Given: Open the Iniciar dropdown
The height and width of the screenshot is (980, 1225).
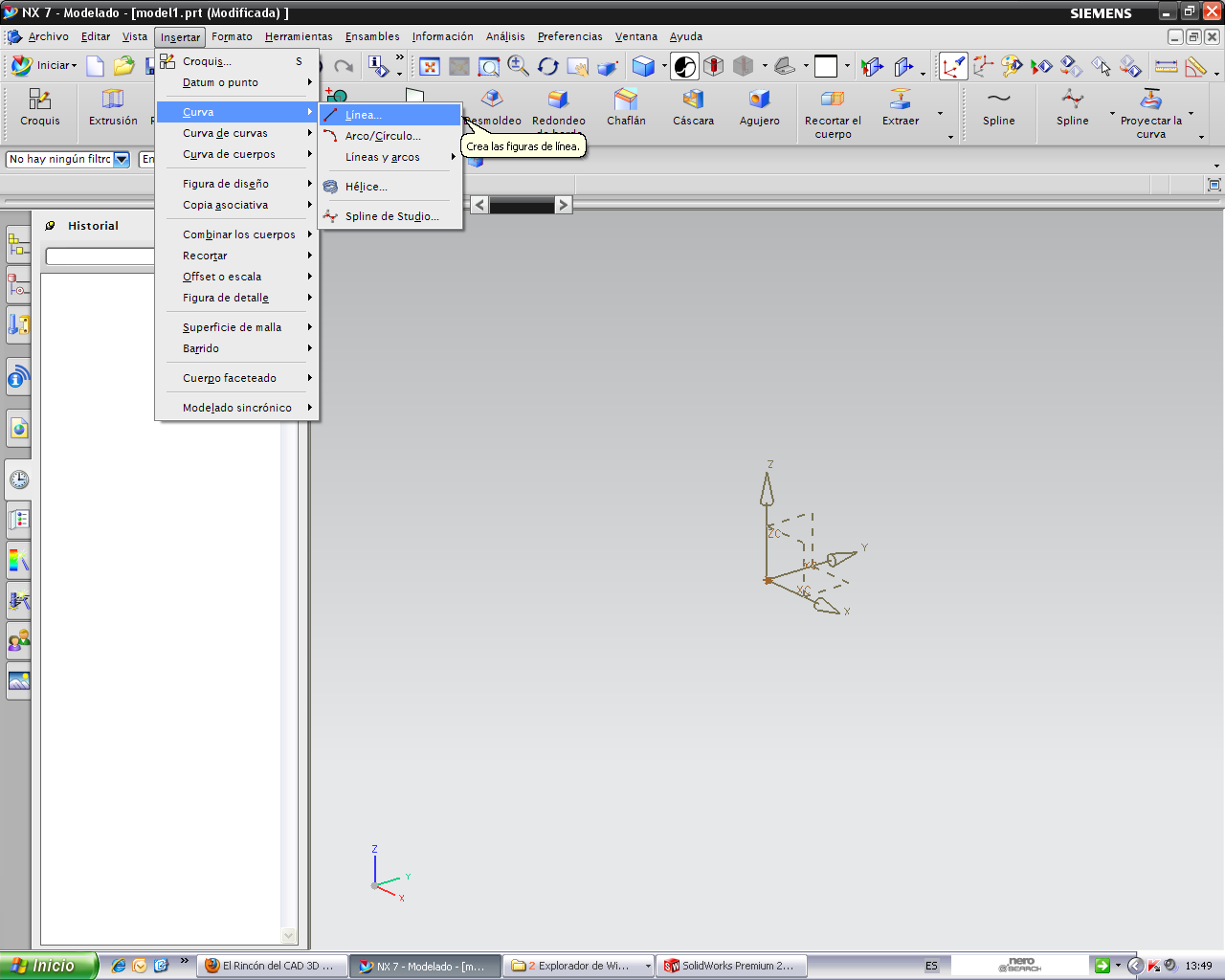Looking at the screenshot, I should (44, 65).
